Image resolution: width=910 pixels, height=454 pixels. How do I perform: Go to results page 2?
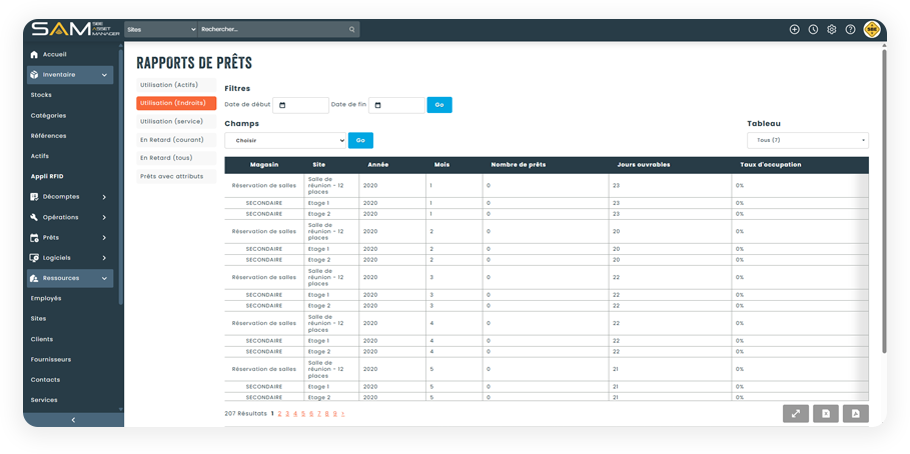(x=279, y=413)
